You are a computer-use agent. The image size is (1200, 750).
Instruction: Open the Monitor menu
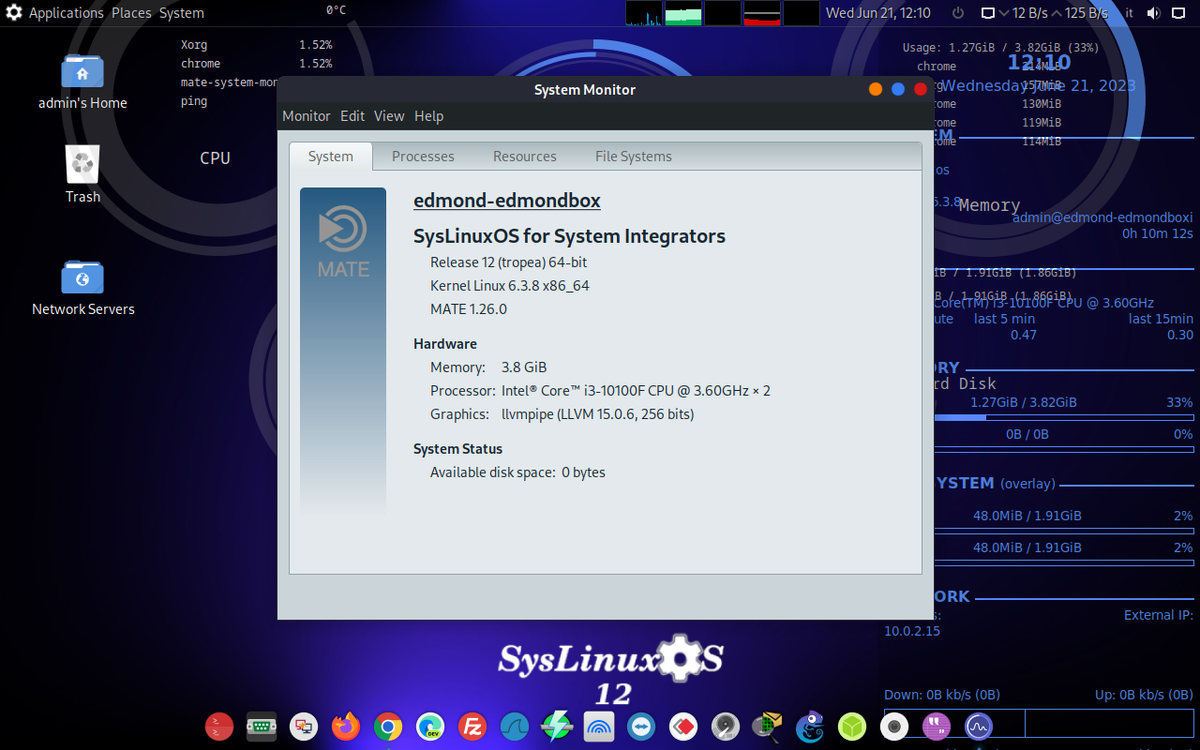pos(306,116)
